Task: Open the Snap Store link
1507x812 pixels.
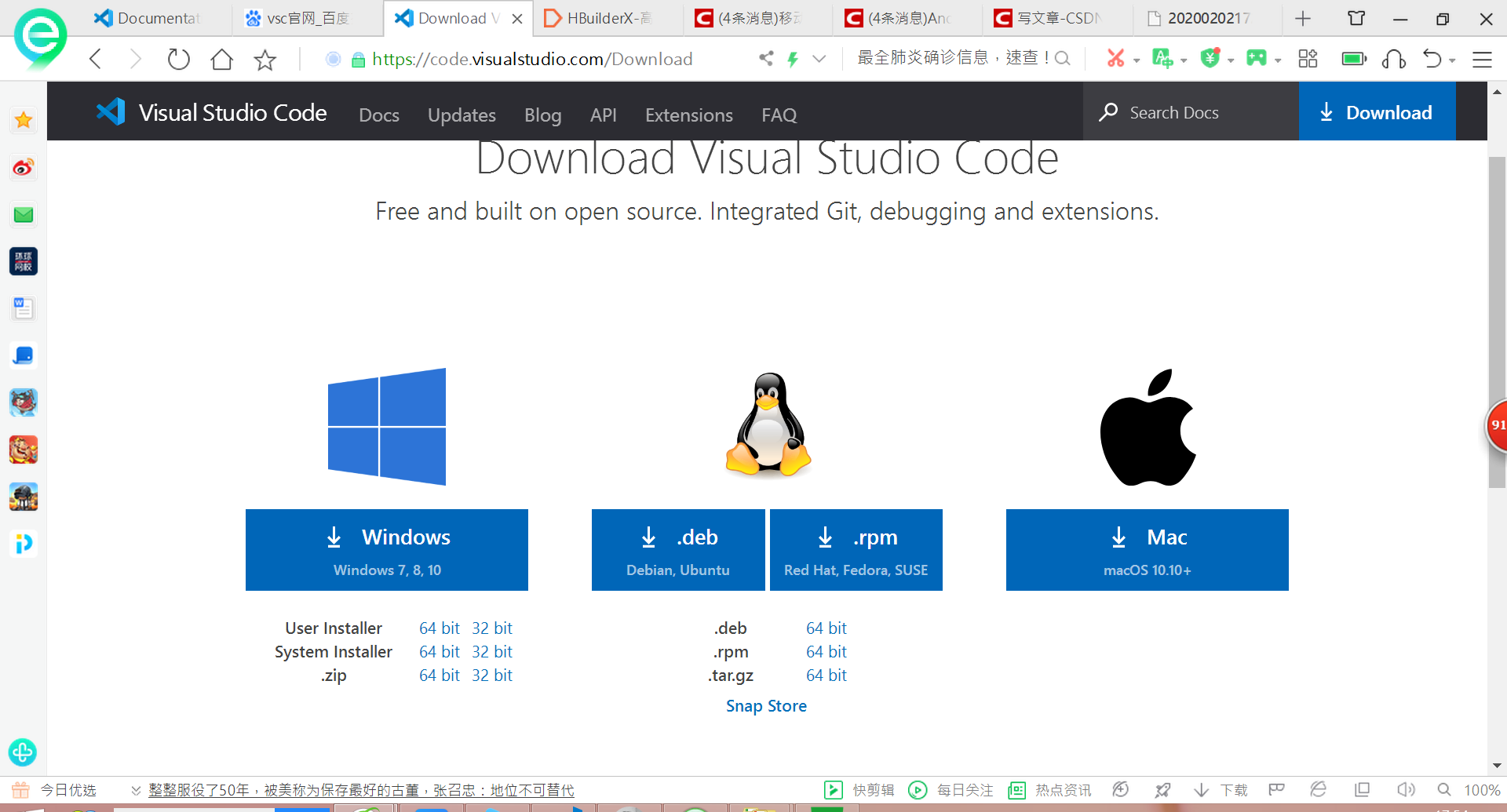Action: [767, 705]
